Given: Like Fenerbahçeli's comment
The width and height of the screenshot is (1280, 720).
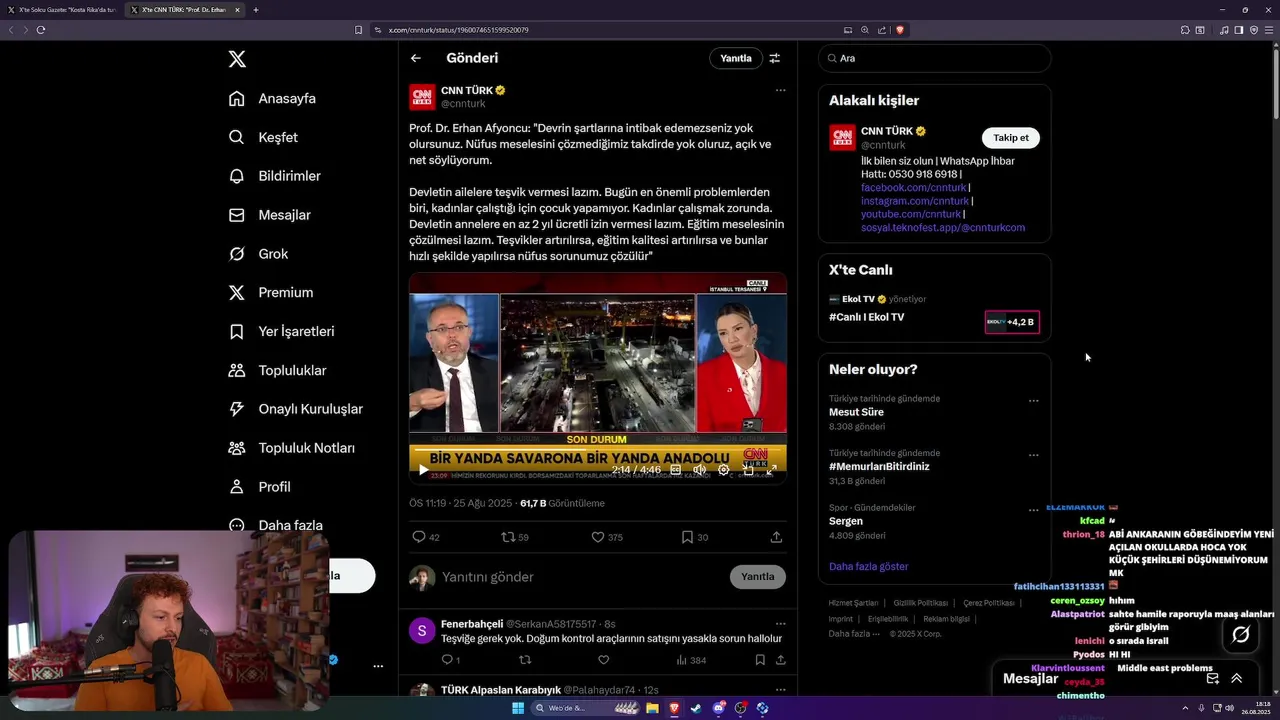Looking at the screenshot, I should [x=603, y=660].
